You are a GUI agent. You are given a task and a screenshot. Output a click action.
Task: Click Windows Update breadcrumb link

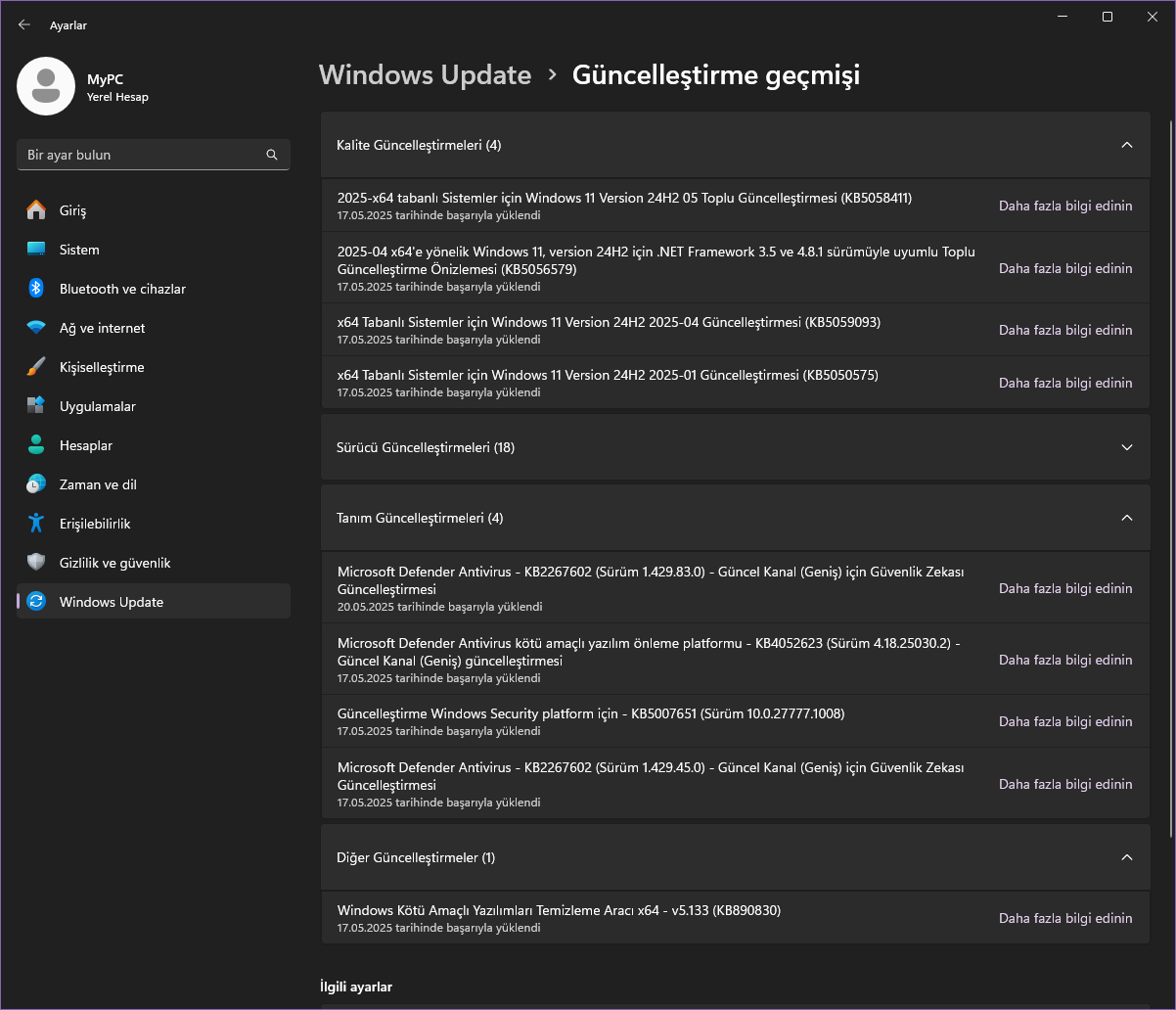[x=426, y=75]
